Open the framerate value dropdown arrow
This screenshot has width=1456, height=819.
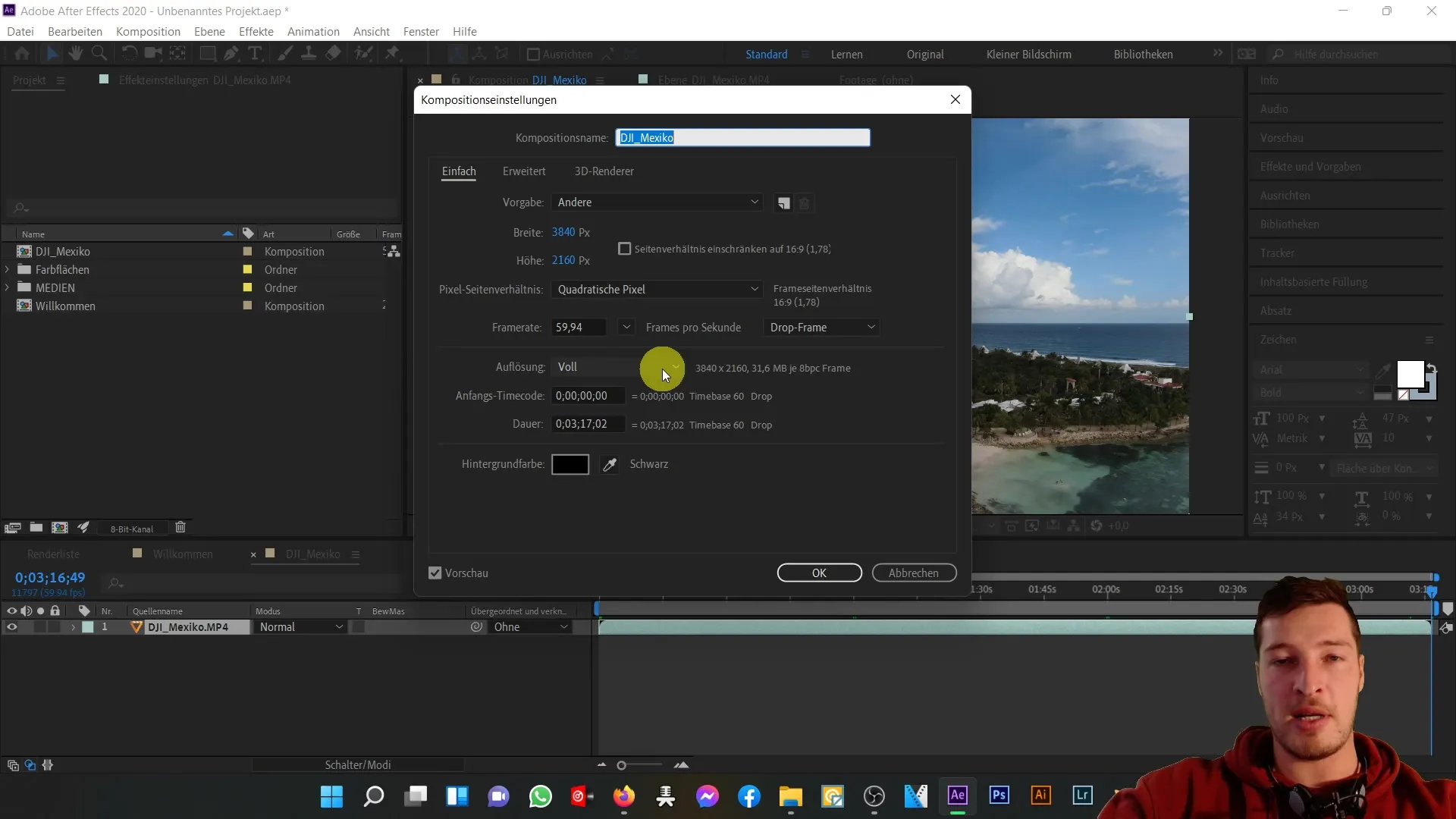coord(626,328)
